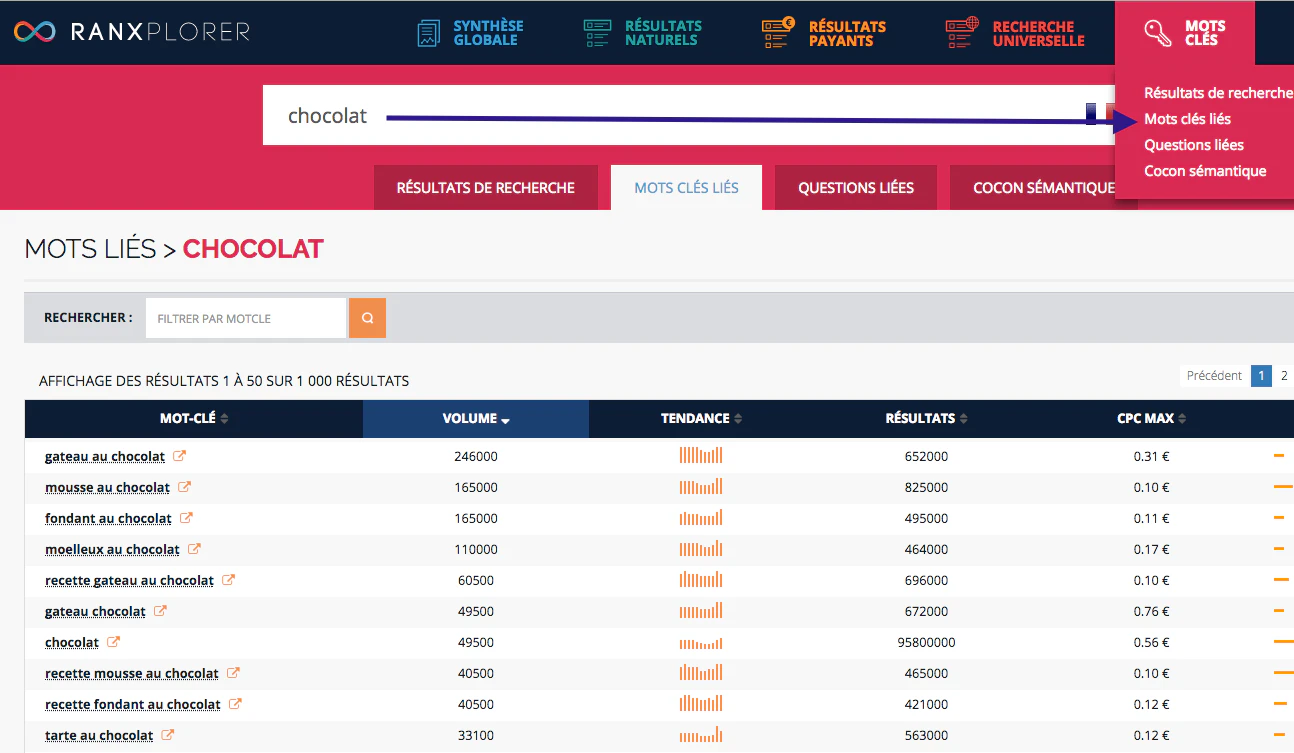
Task: Focus the chocolat search field
Action: (690, 116)
